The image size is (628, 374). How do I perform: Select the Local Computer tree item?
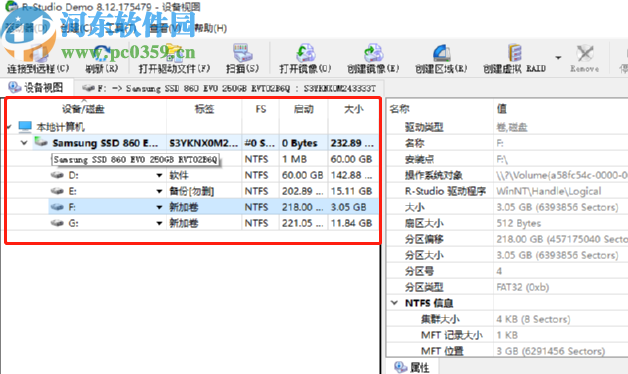click(60, 127)
